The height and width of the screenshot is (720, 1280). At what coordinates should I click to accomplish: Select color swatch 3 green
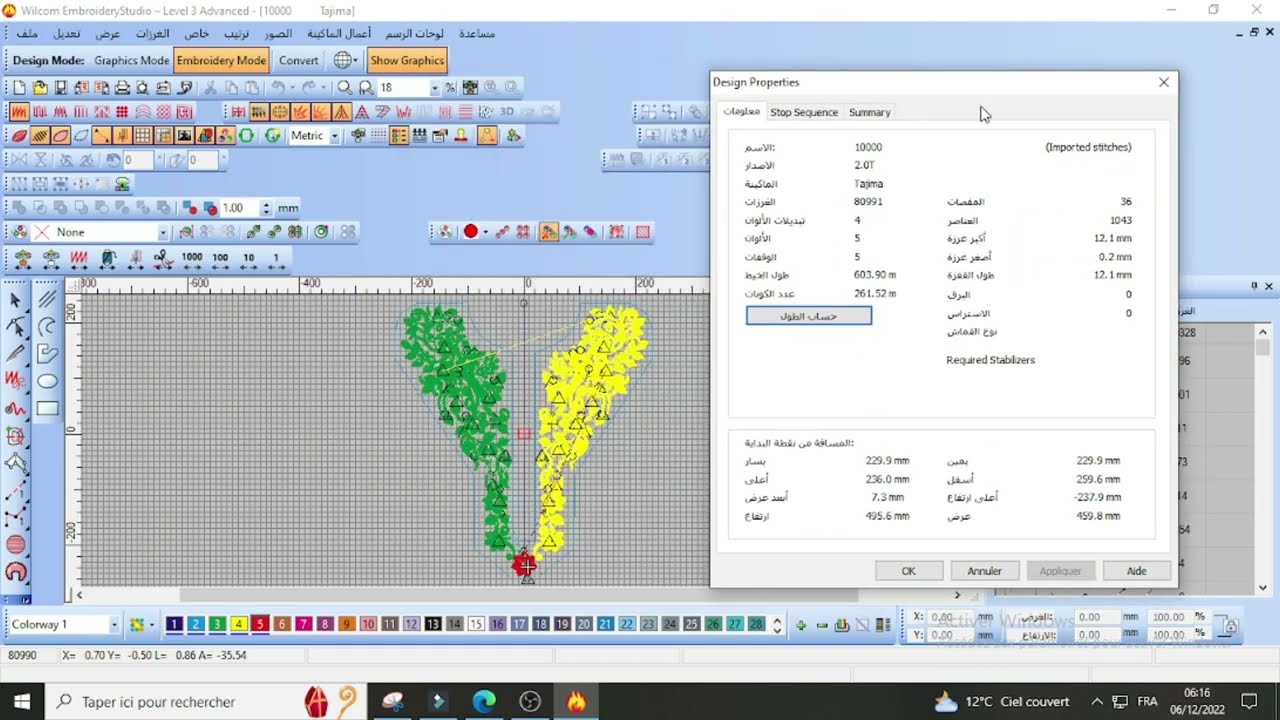[217, 624]
